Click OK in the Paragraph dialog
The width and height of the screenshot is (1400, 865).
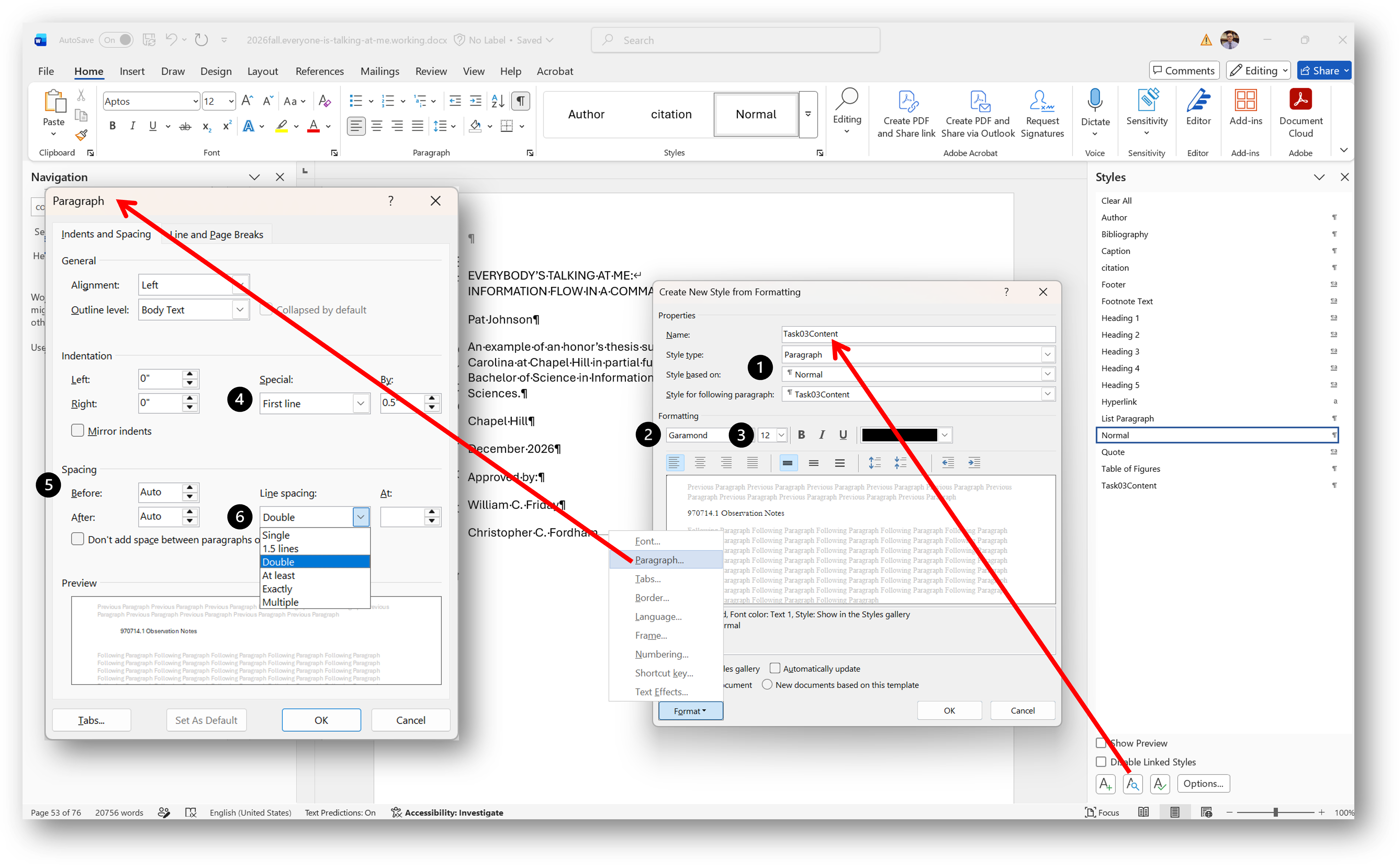pos(321,720)
